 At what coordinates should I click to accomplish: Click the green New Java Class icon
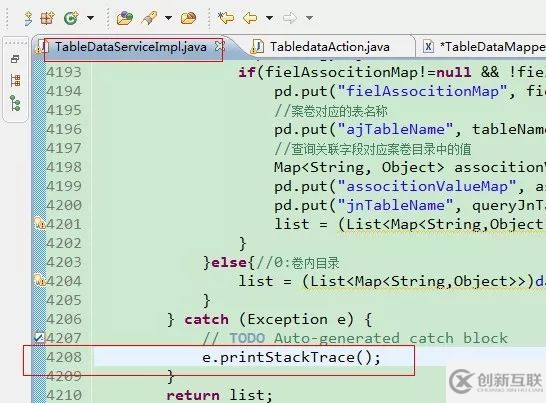point(71,18)
